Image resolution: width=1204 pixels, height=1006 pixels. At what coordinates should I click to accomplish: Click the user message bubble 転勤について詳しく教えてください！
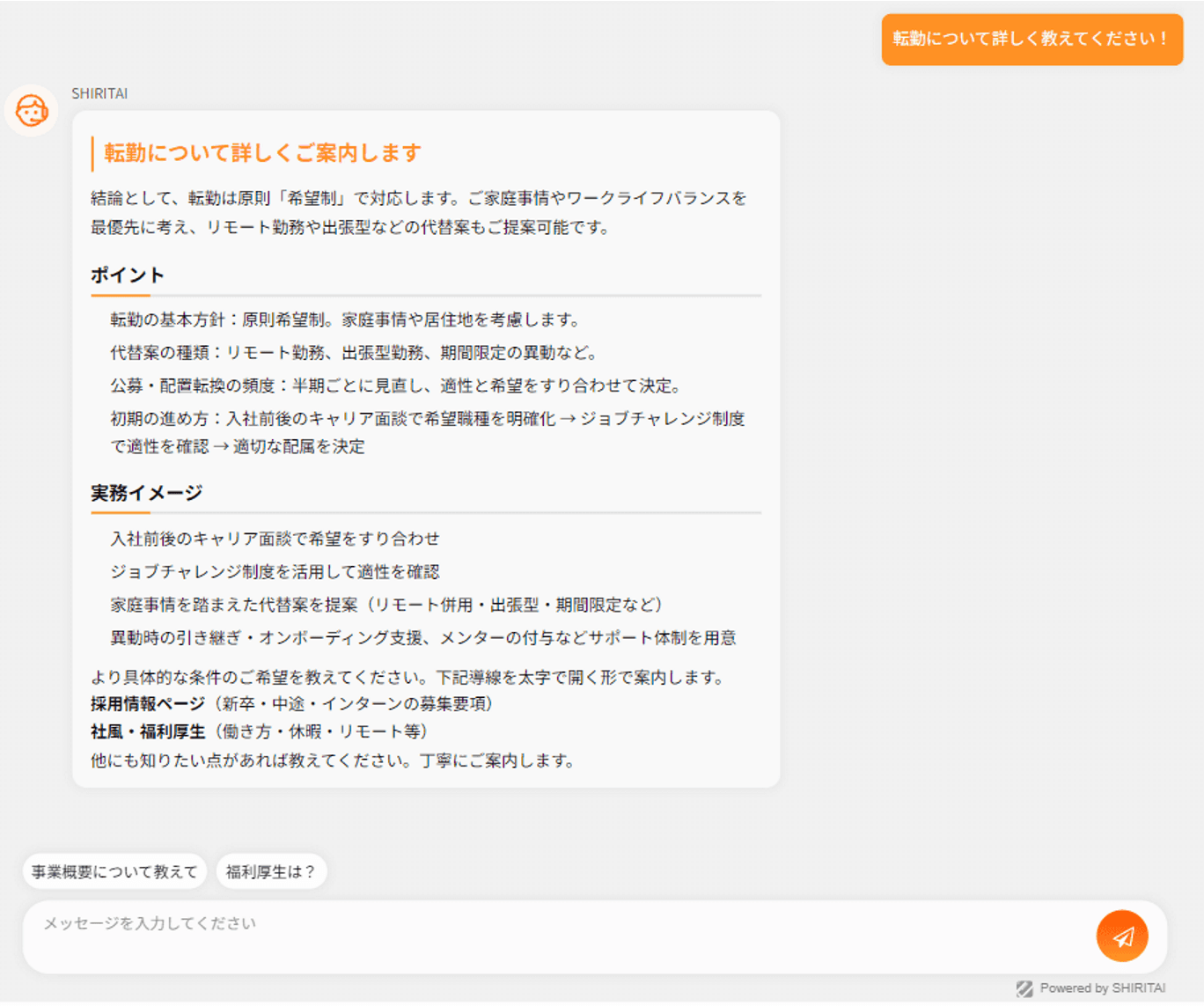coord(1031,40)
